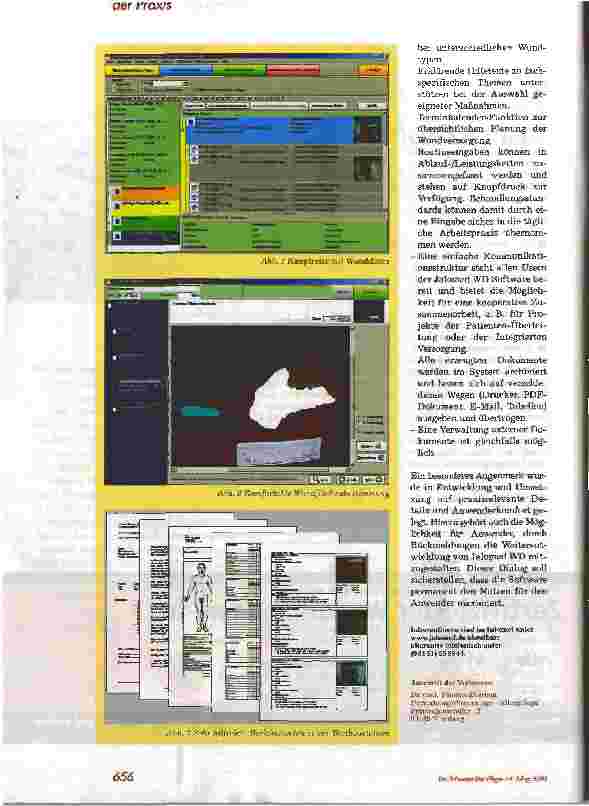Open wound photo thumbnail in highlighted blue row

369,130
